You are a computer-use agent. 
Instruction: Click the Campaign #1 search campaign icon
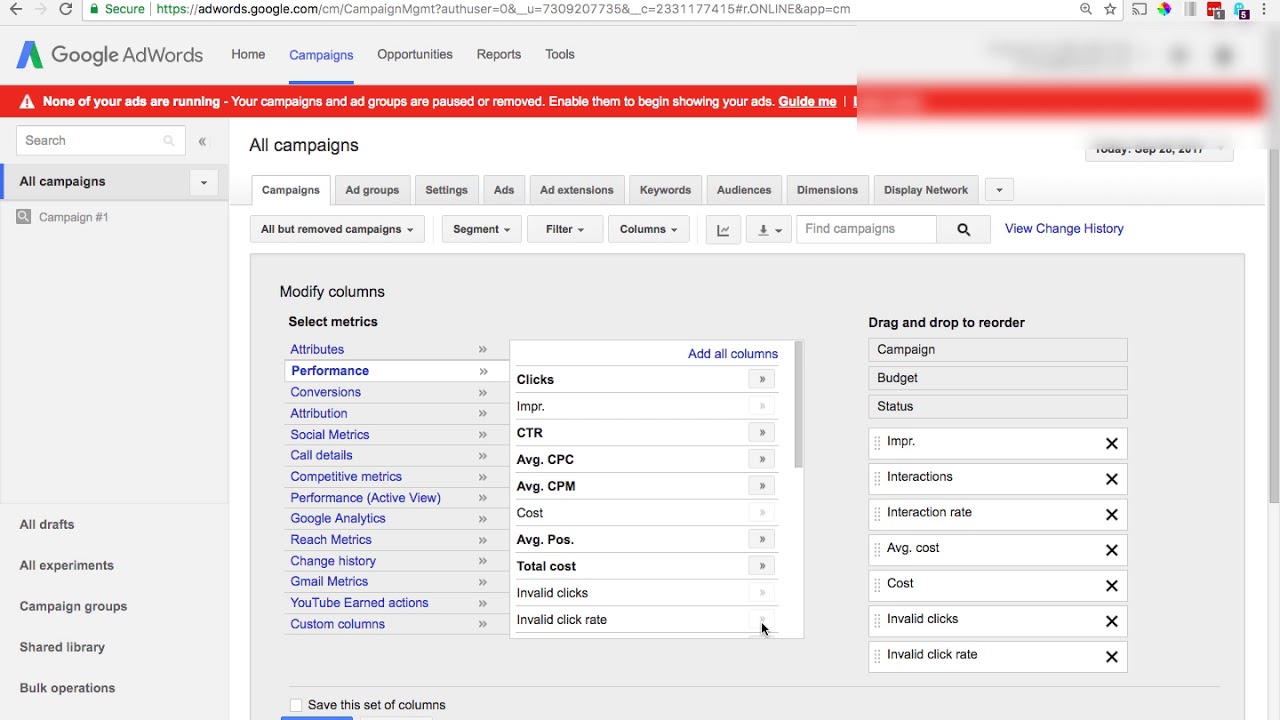pyautogui.click(x=24, y=216)
